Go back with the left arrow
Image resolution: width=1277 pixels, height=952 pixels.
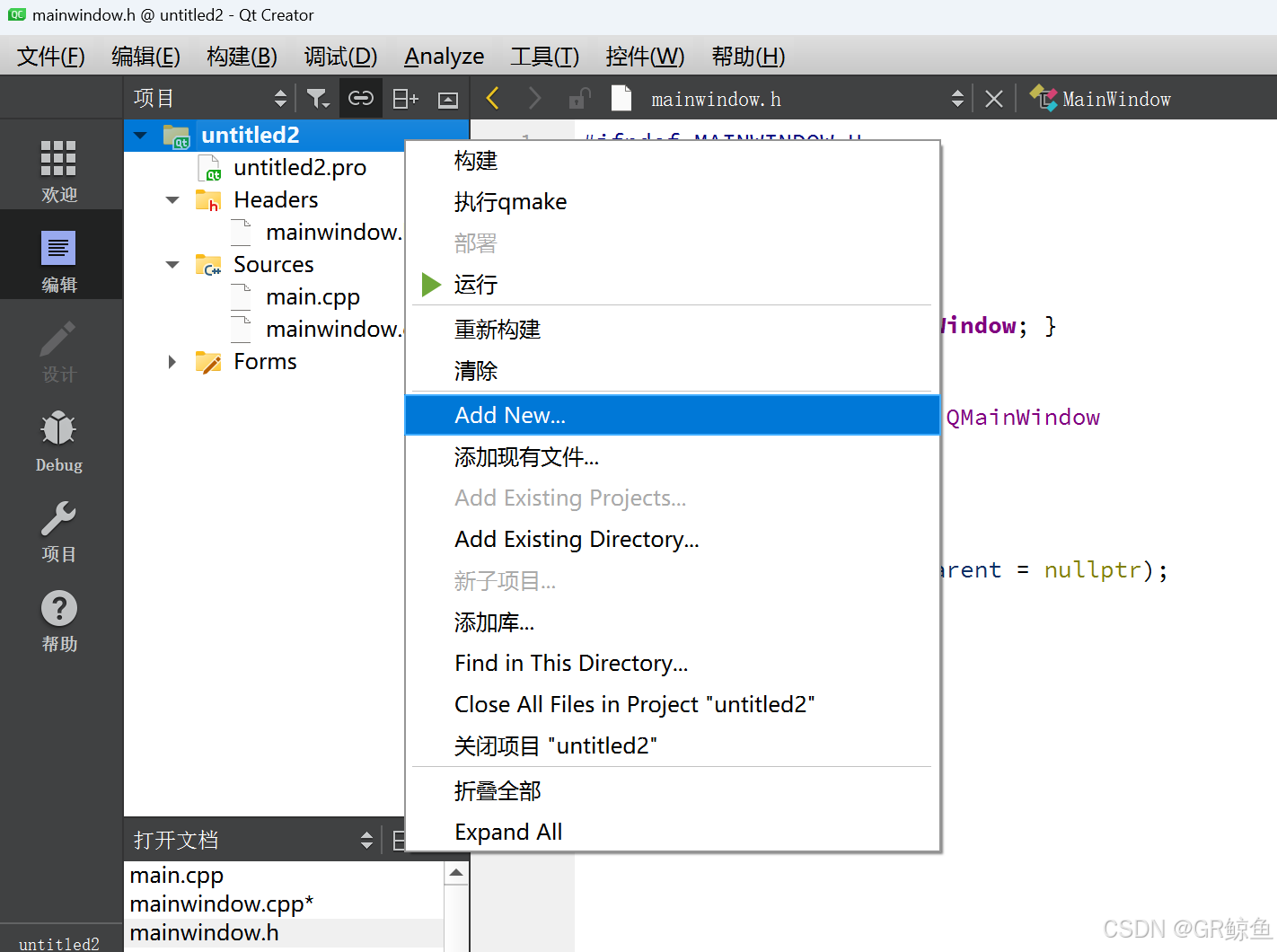[x=492, y=98]
